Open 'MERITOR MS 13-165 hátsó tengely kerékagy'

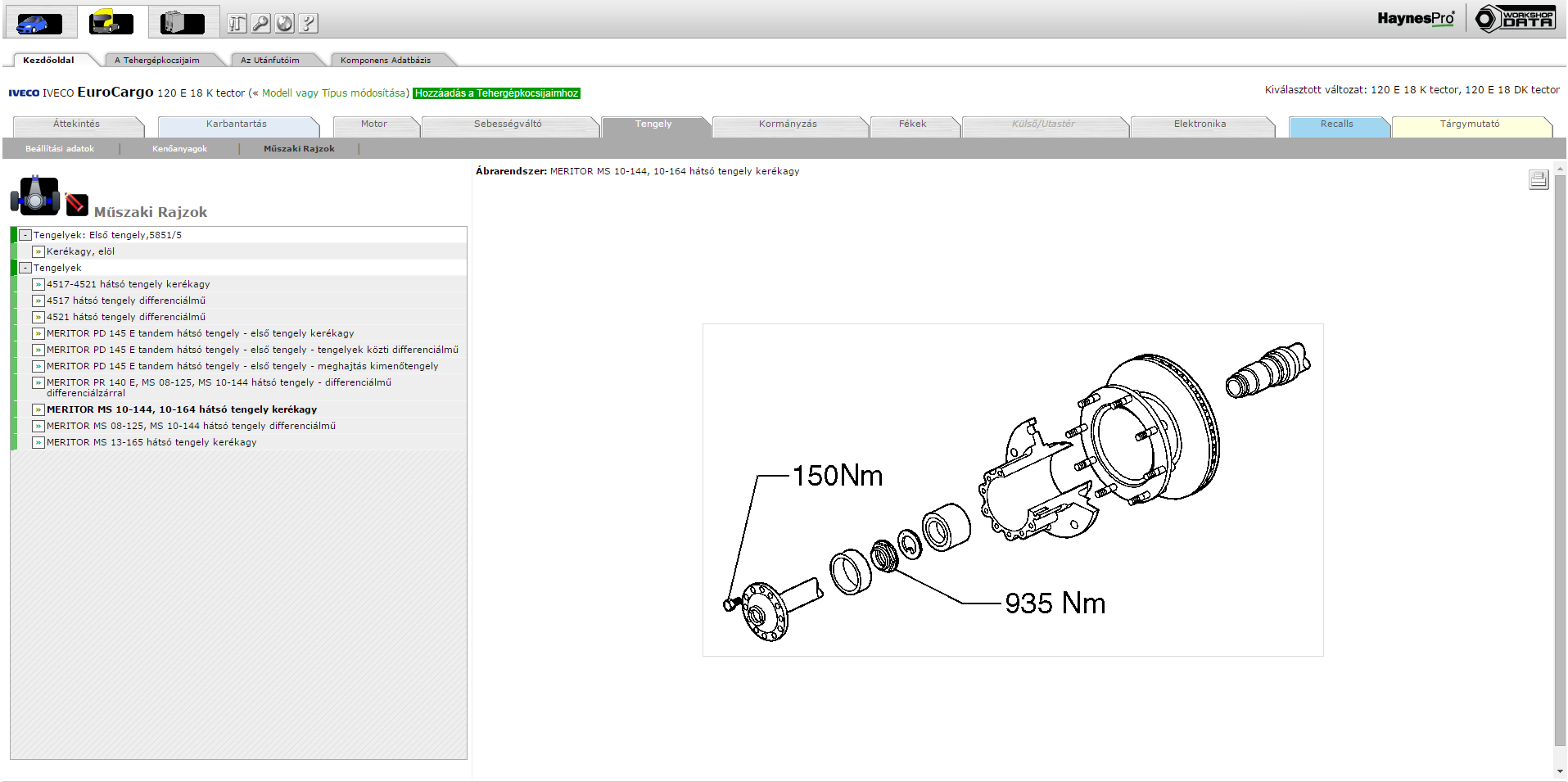151,442
